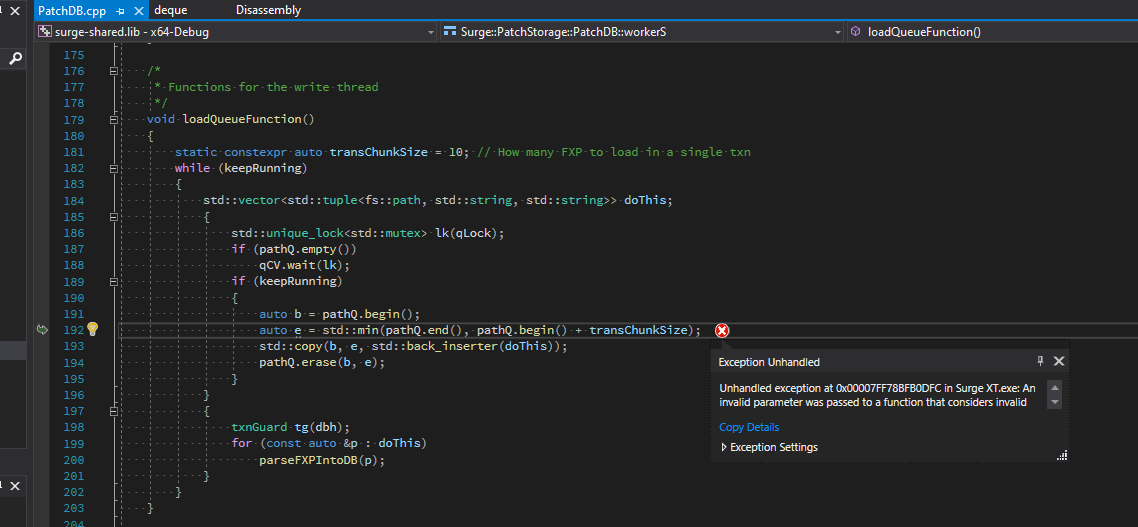Click txnGuard on line 198

point(259,427)
